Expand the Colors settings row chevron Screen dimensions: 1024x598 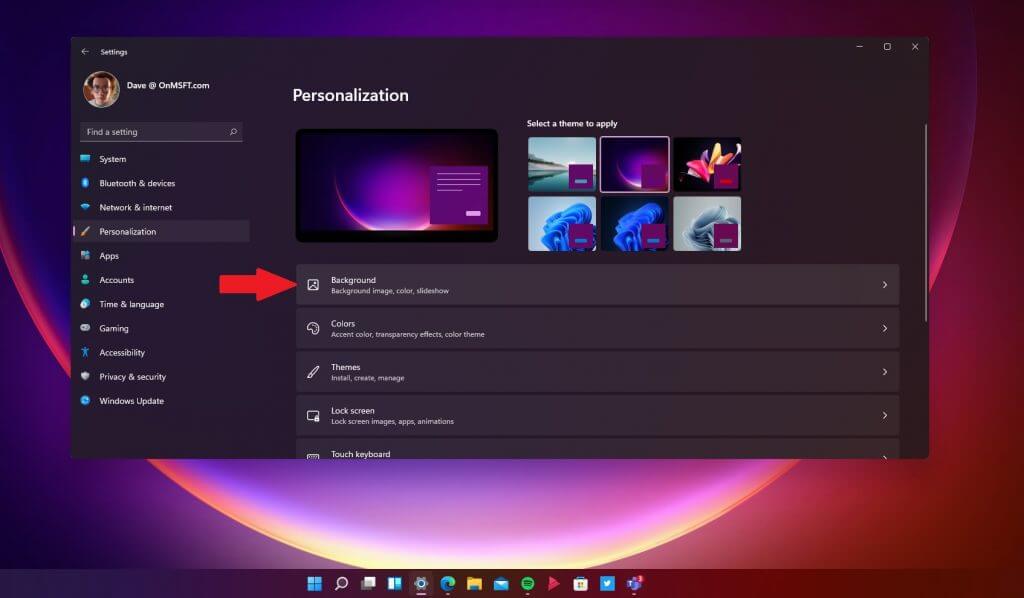[x=885, y=328]
